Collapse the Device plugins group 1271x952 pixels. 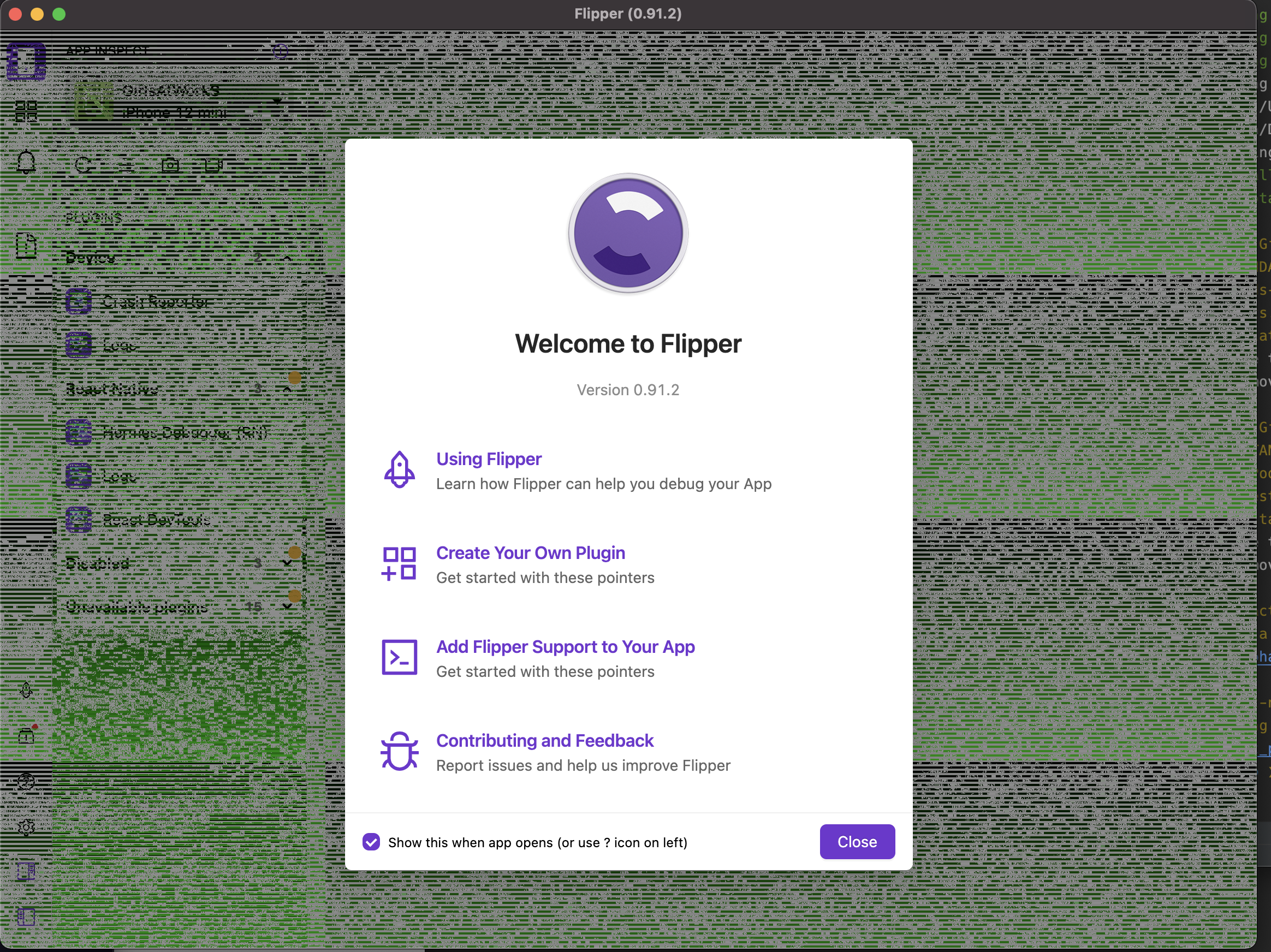pos(287,258)
